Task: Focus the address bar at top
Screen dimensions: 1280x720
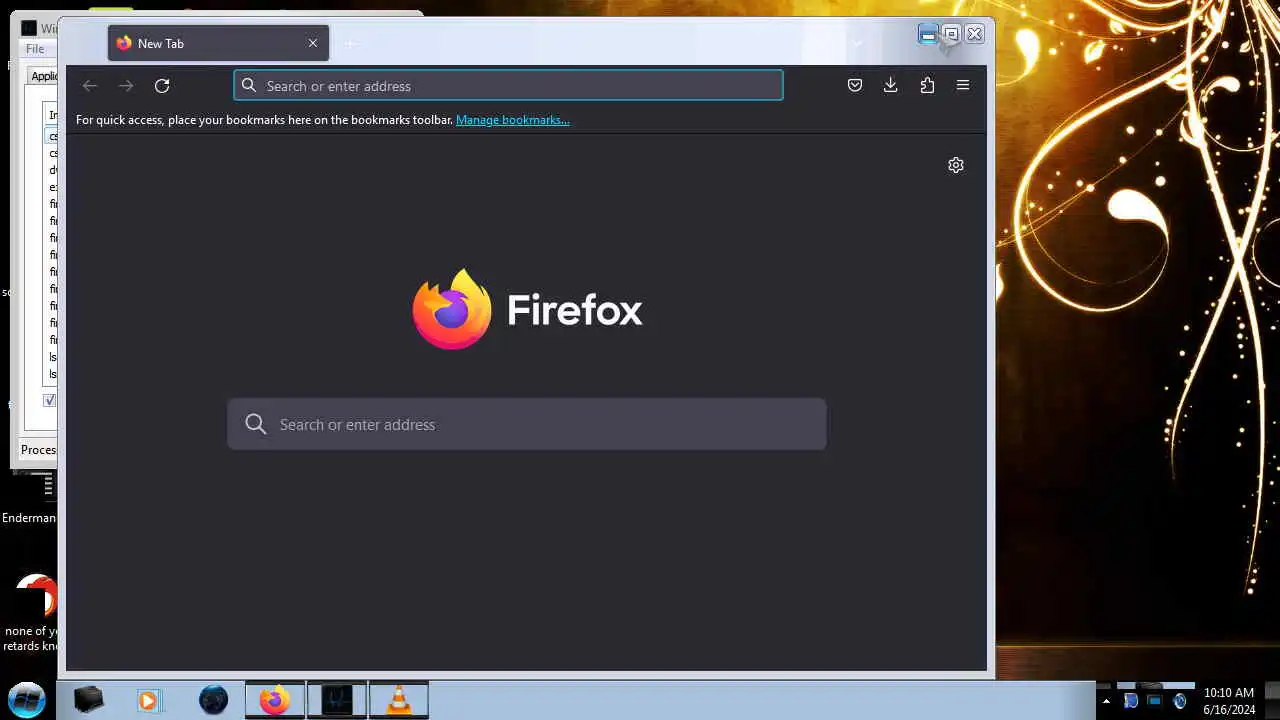Action: click(x=508, y=86)
